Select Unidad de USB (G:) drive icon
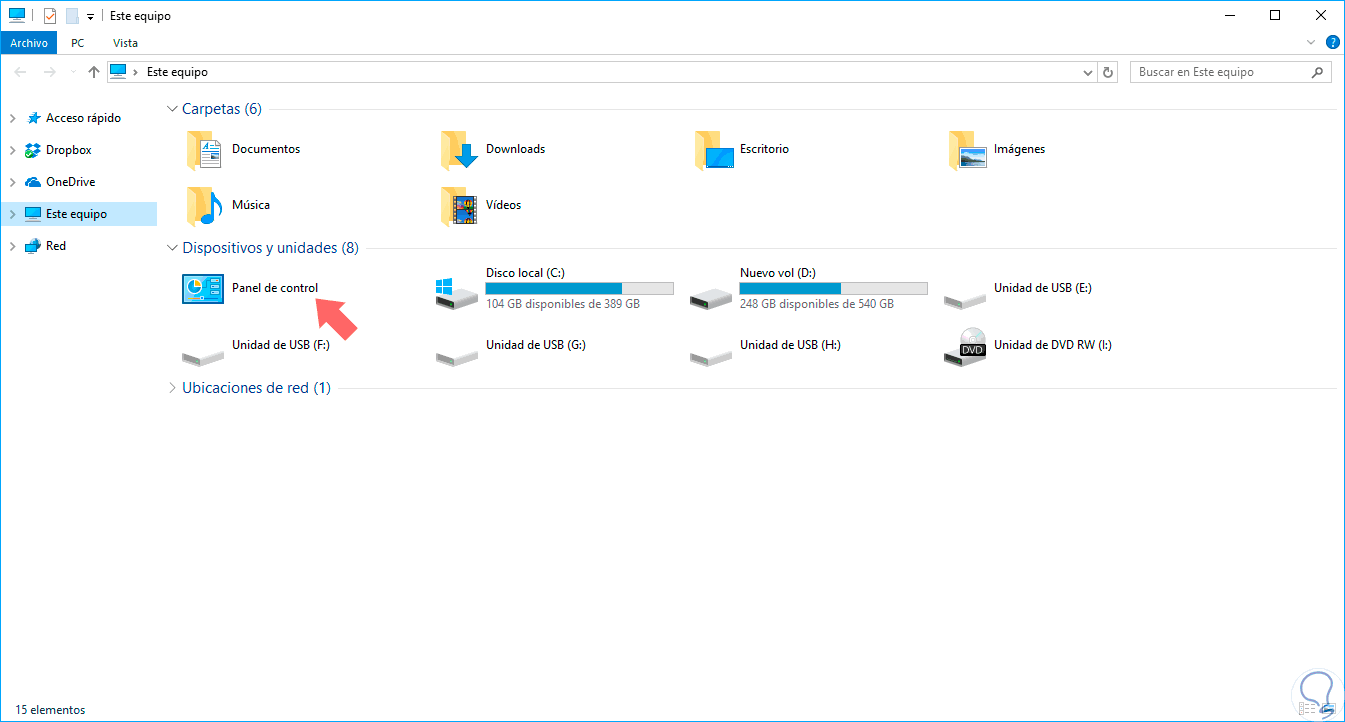The width and height of the screenshot is (1345, 722). click(456, 354)
